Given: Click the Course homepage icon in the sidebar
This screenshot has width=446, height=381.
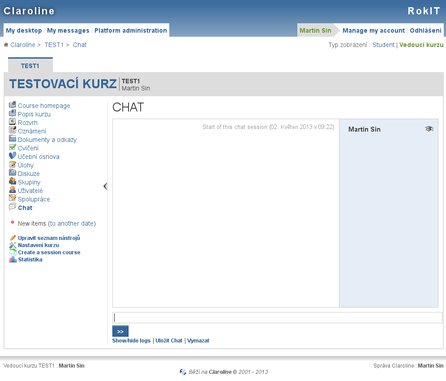Looking at the screenshot, I should click(x=12, y=105).
